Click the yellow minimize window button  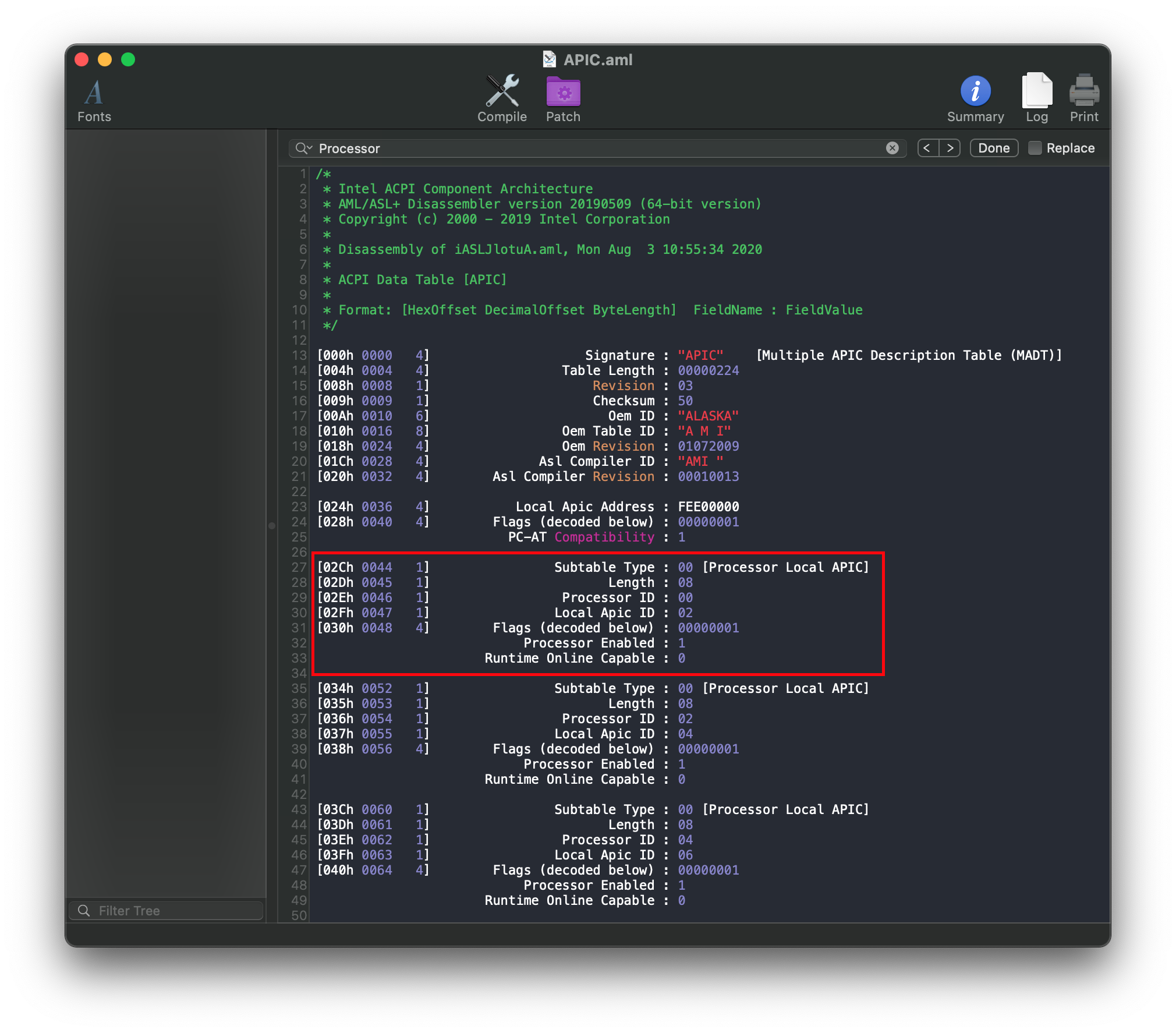105,59
